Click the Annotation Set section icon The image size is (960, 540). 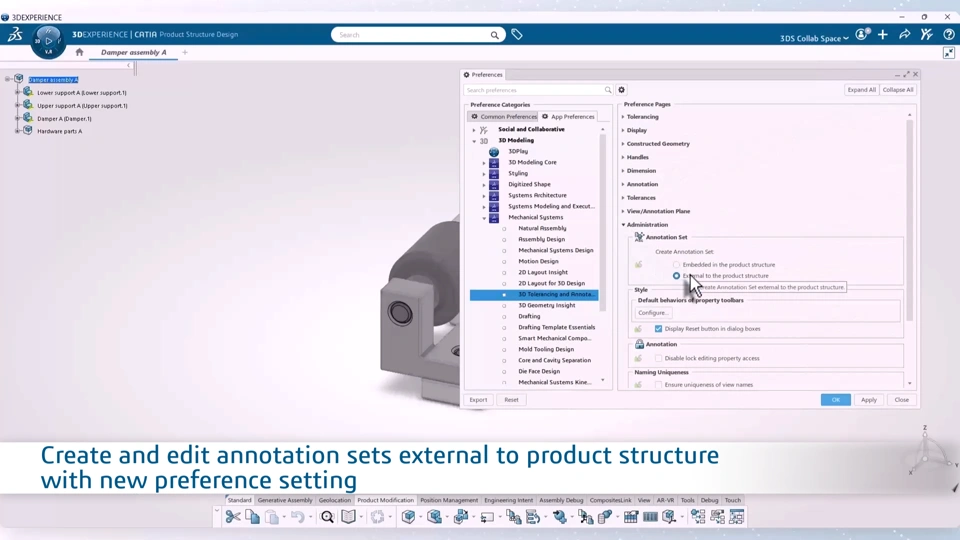pyautogui.click(x=639, y=237)
